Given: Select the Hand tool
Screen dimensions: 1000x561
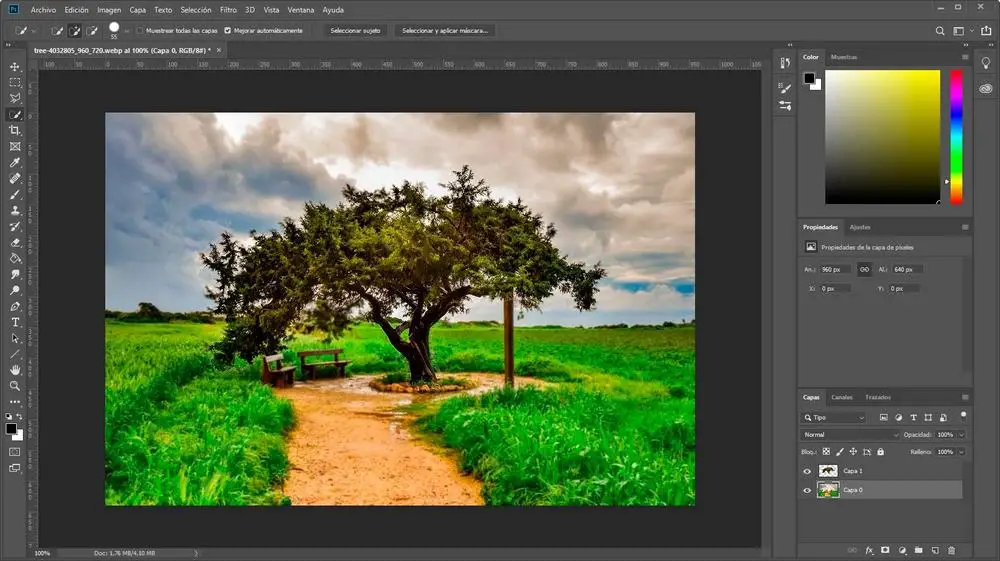Looking at the screenshot, I should coord(15,369).
